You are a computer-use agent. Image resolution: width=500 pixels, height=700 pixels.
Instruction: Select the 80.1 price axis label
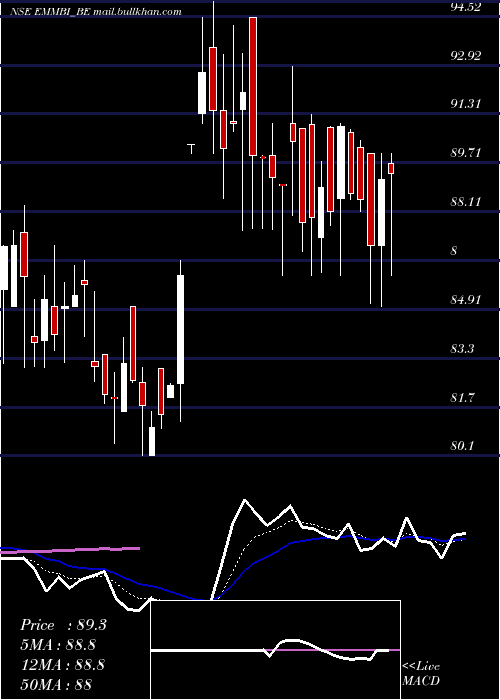[x=462, y=446]
